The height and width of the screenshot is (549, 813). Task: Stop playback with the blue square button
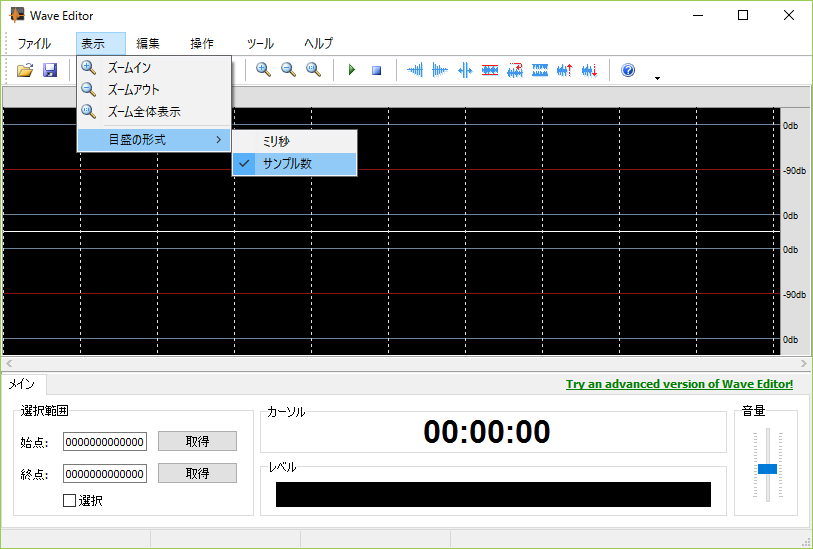377,70
